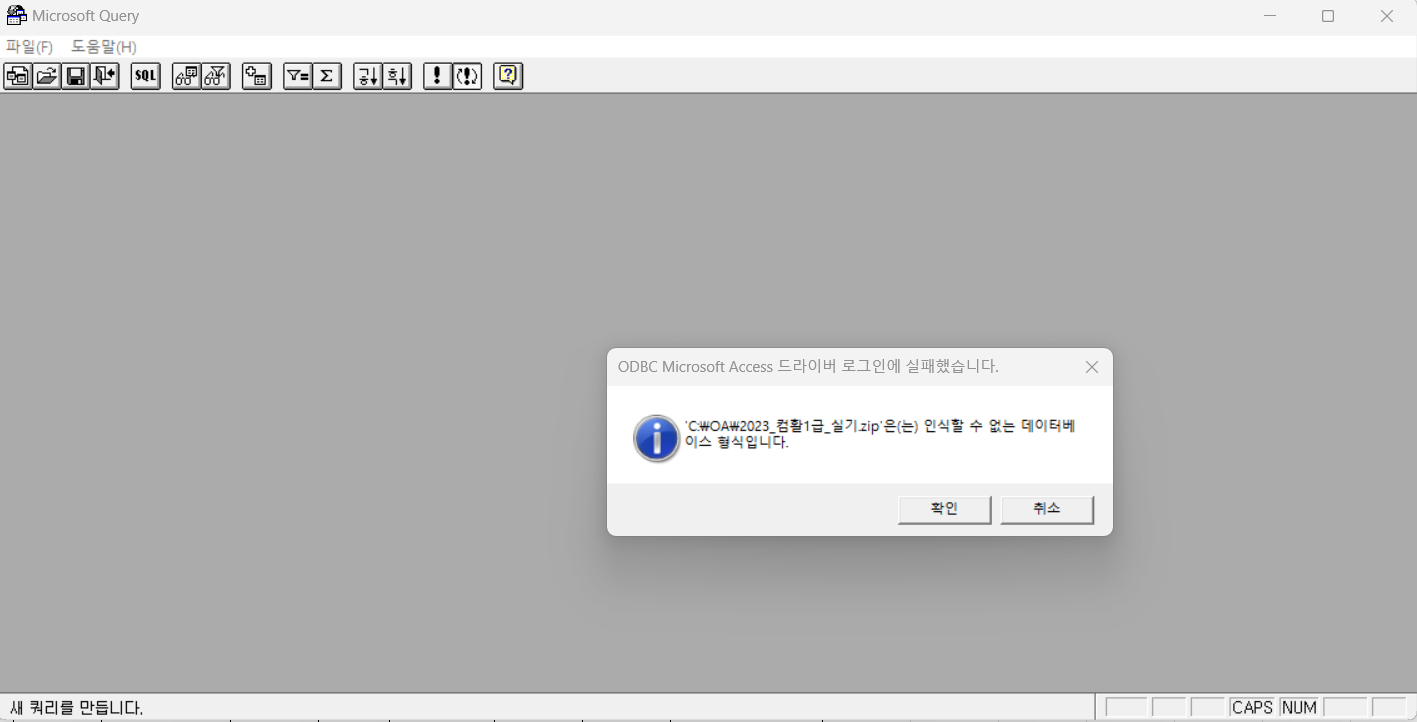1417x722 pixels.
Task: Open a saved query with folder icon
Action: point(47,76)
